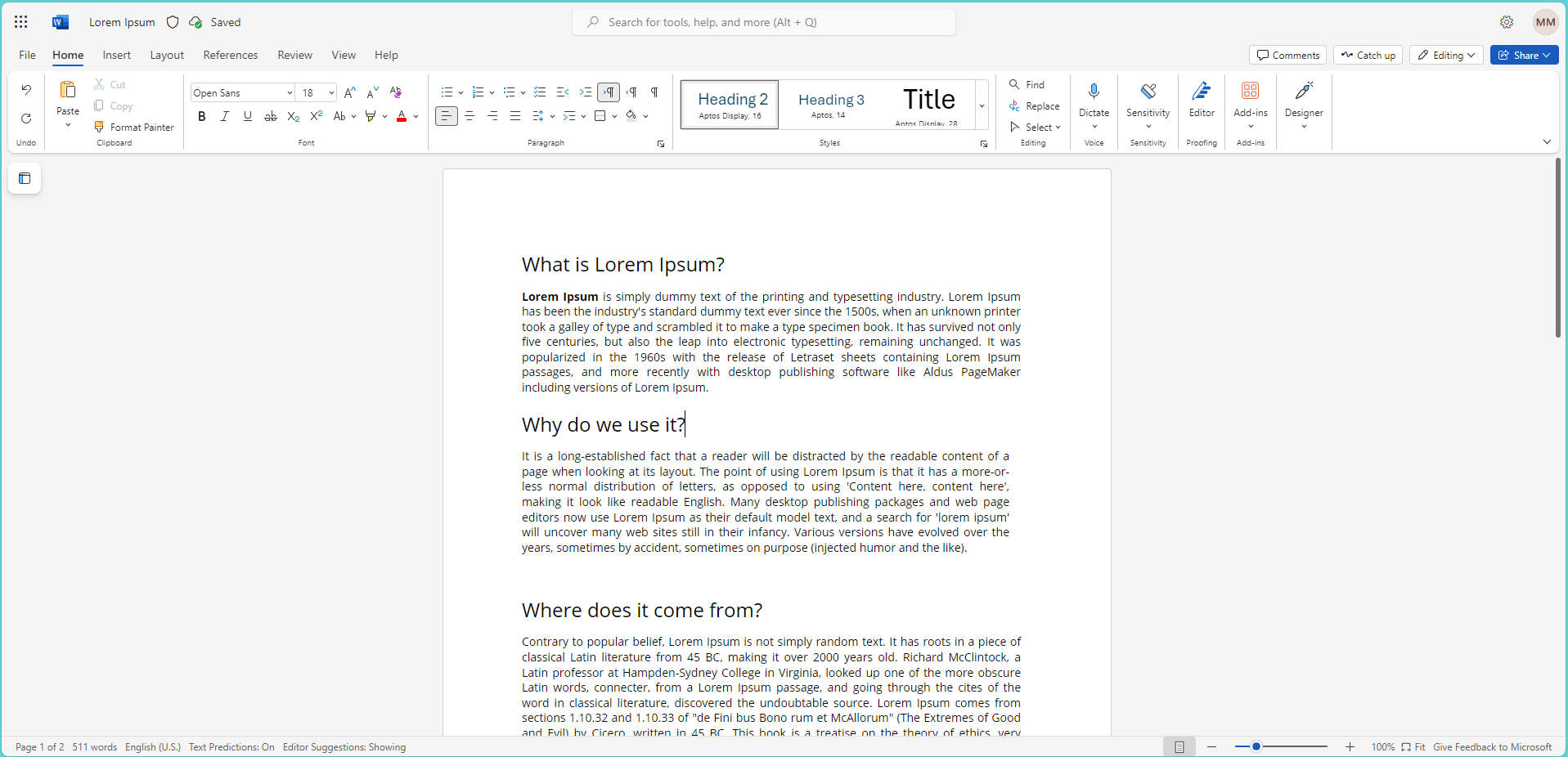Set right-to-left text direction
This screenshot has width=1568, height=757.
click(631, 92)
